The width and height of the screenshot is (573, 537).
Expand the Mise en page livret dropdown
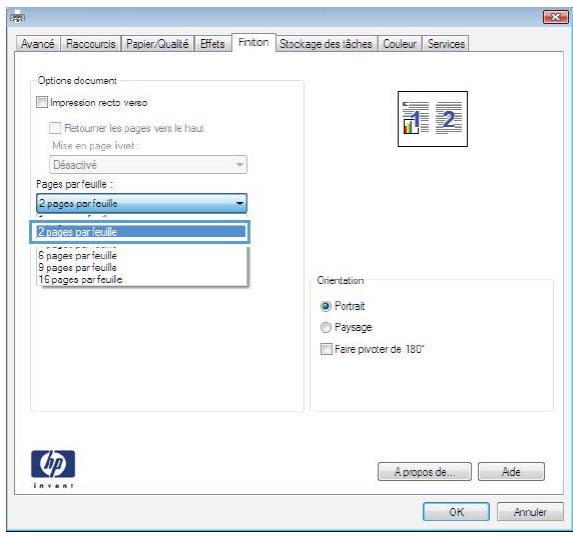148,164
